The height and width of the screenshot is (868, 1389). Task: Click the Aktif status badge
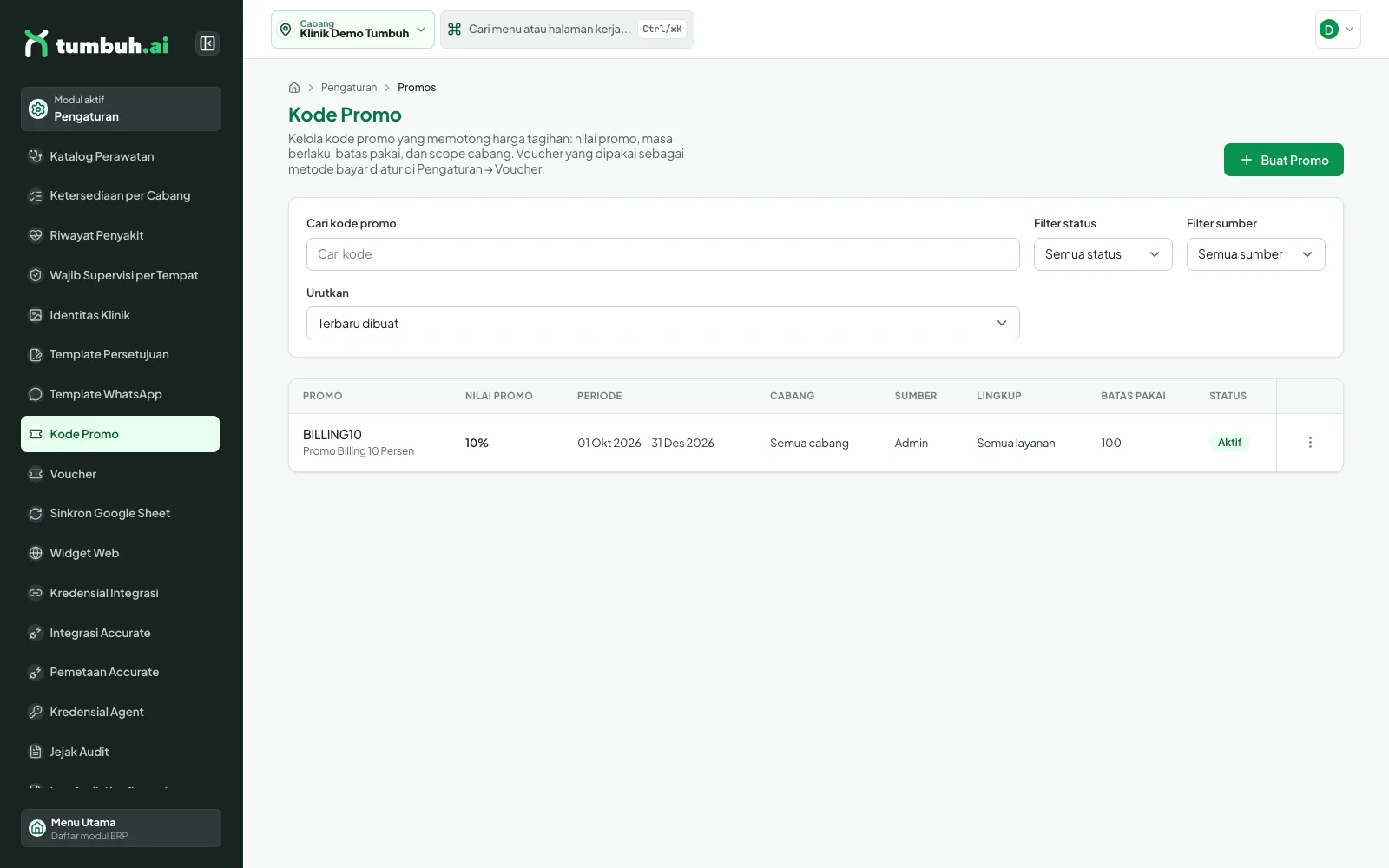tap(1229, 443)
